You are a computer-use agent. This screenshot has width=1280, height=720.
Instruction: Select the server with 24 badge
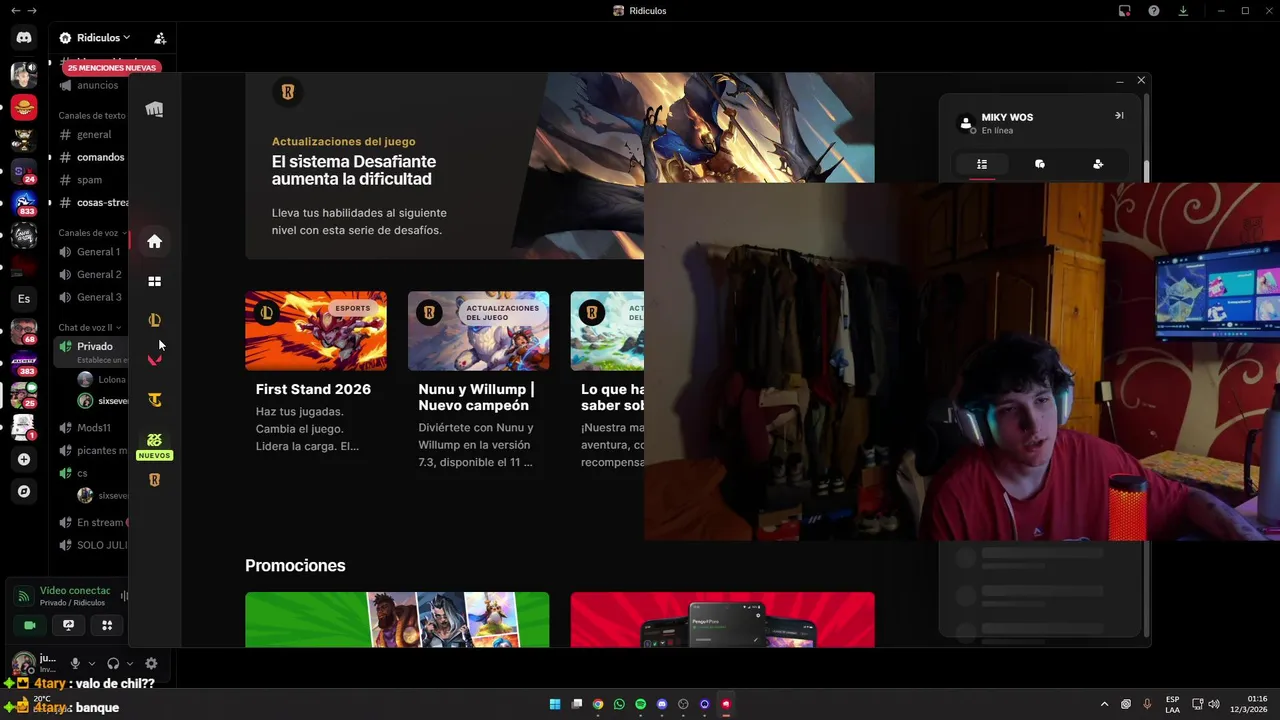[24, 171]
